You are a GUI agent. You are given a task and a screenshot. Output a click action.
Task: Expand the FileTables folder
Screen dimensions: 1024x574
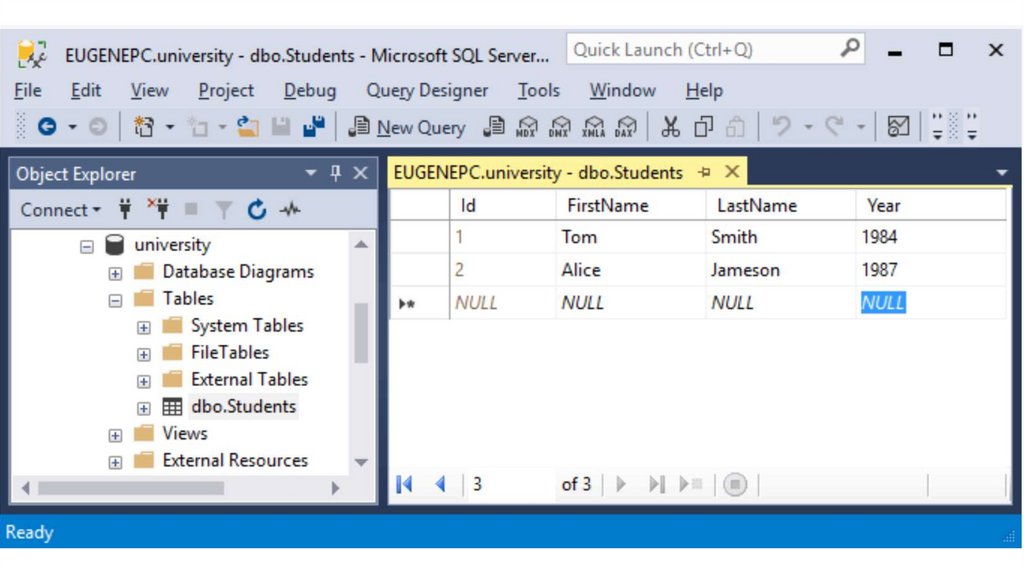[x=144, y=354]
